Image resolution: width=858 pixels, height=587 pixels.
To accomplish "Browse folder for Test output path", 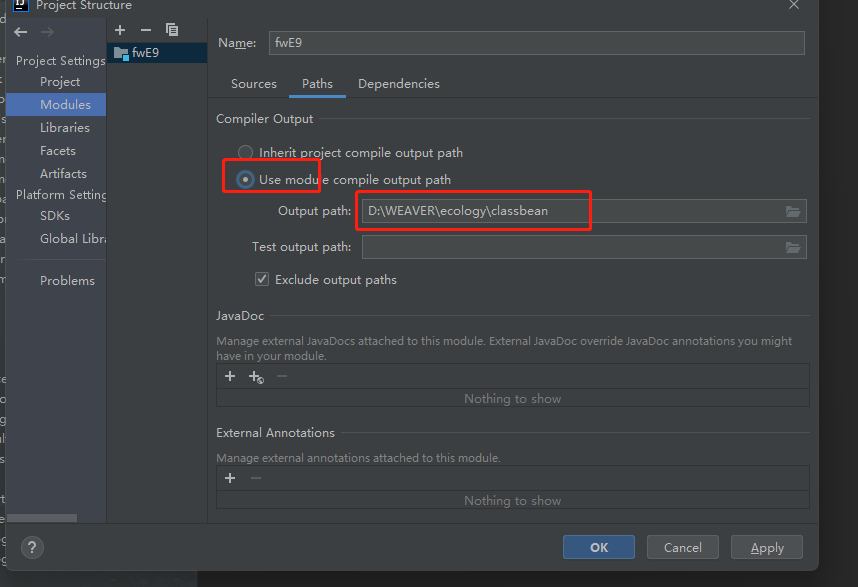I will (x=793, y=247).
